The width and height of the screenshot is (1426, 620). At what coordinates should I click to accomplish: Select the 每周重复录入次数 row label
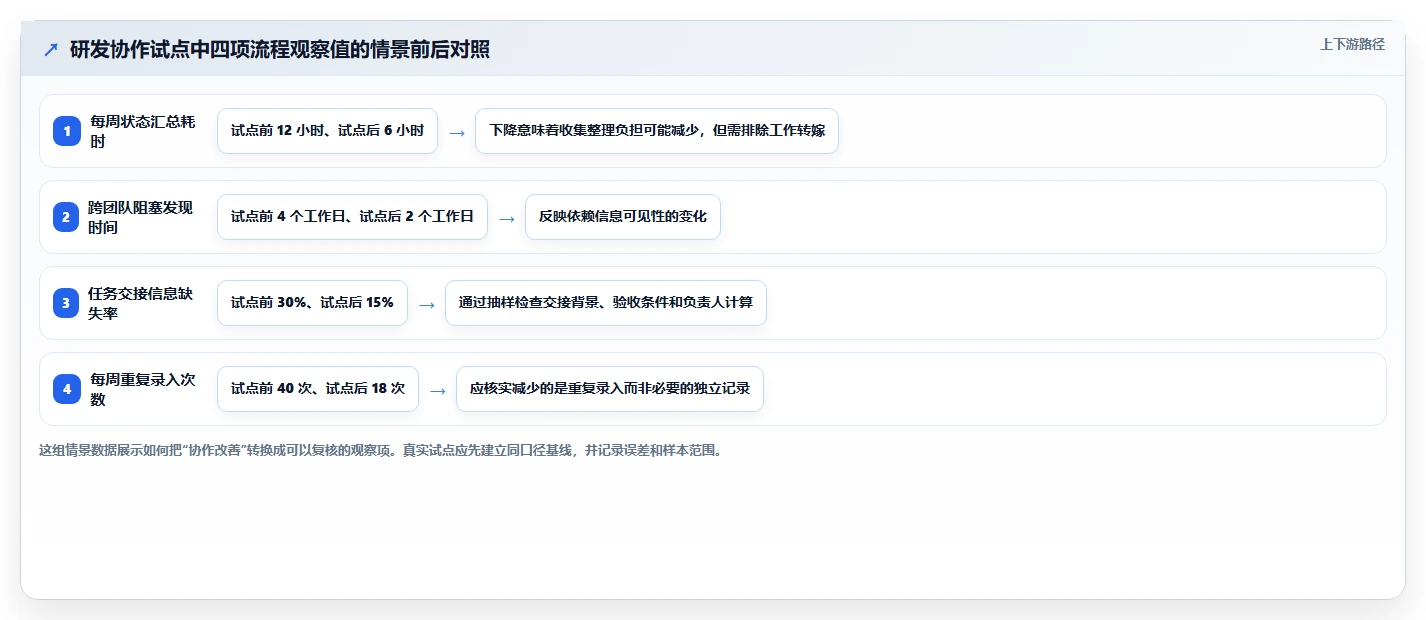pos(143,389)
